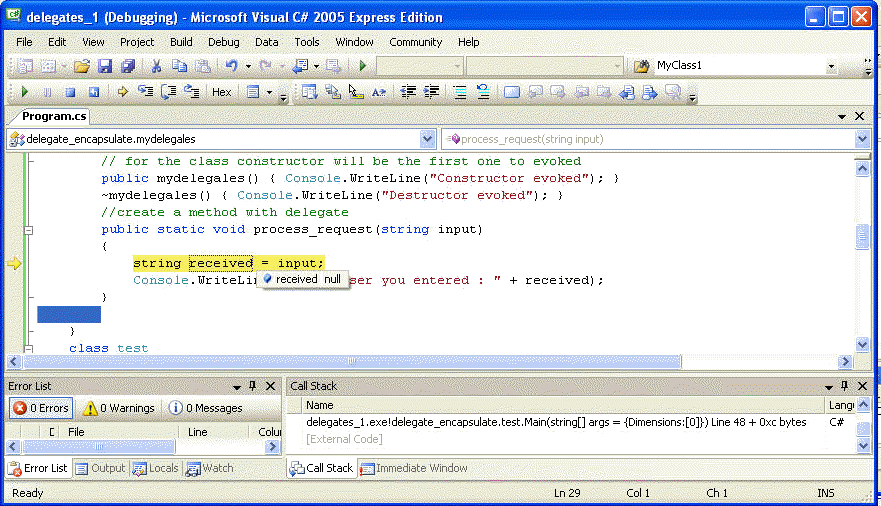The image size is (881, 506).
Task: Toggle the 0 Errors filter button
Action: (x=41, y=408)
